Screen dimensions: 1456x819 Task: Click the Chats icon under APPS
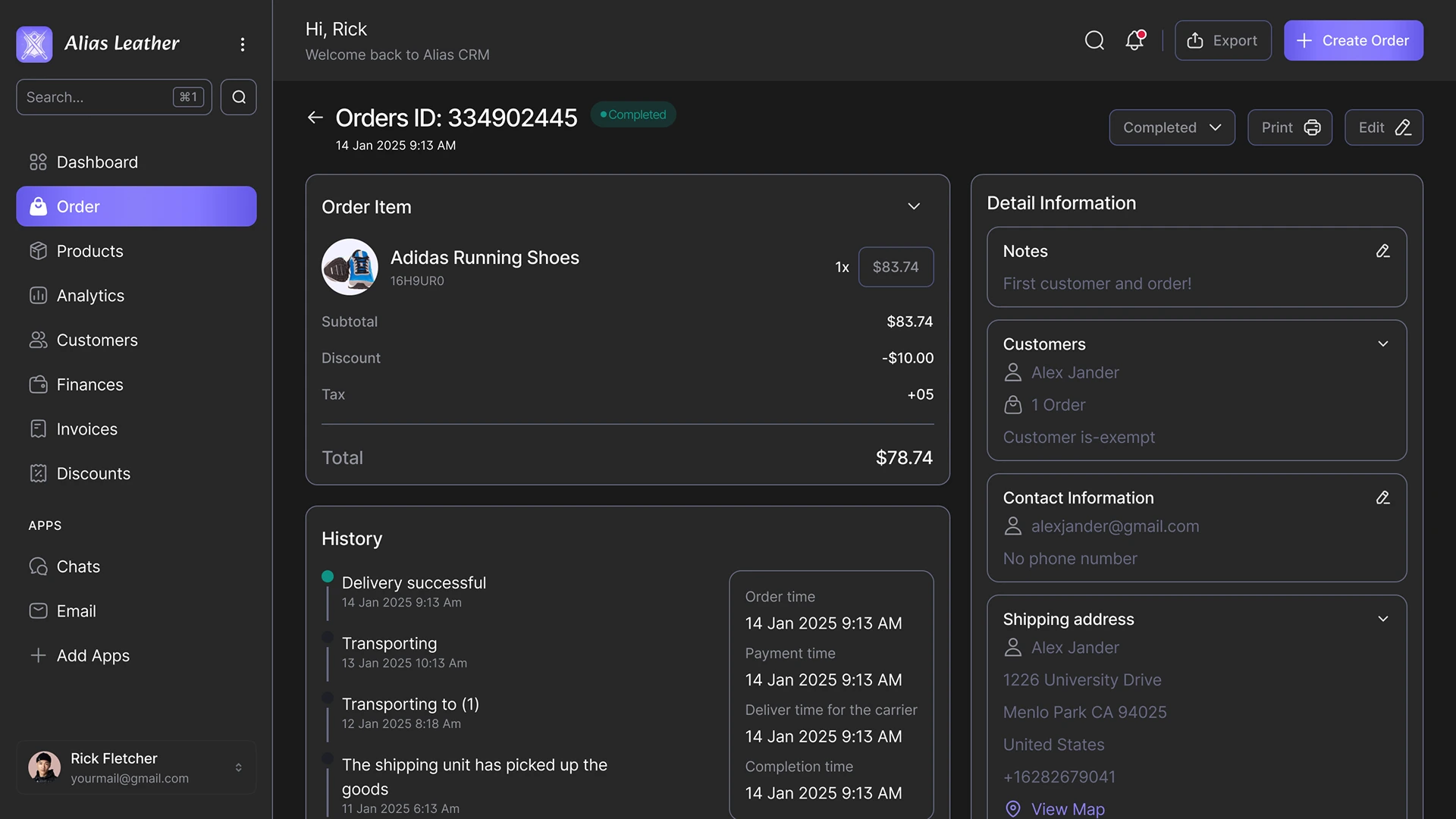tap(39, 566)
